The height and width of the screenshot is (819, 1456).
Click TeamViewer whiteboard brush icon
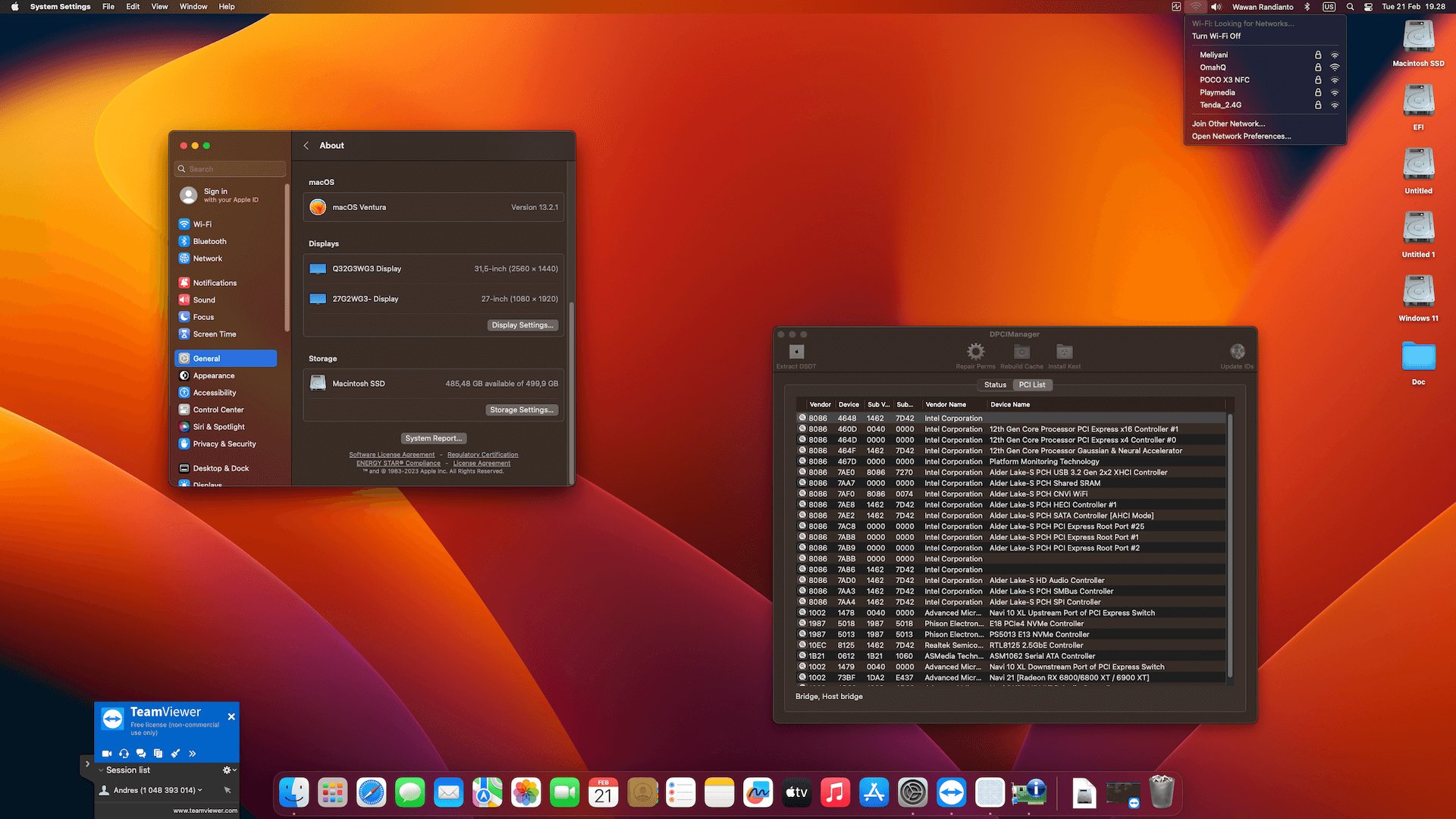[175, 753]
